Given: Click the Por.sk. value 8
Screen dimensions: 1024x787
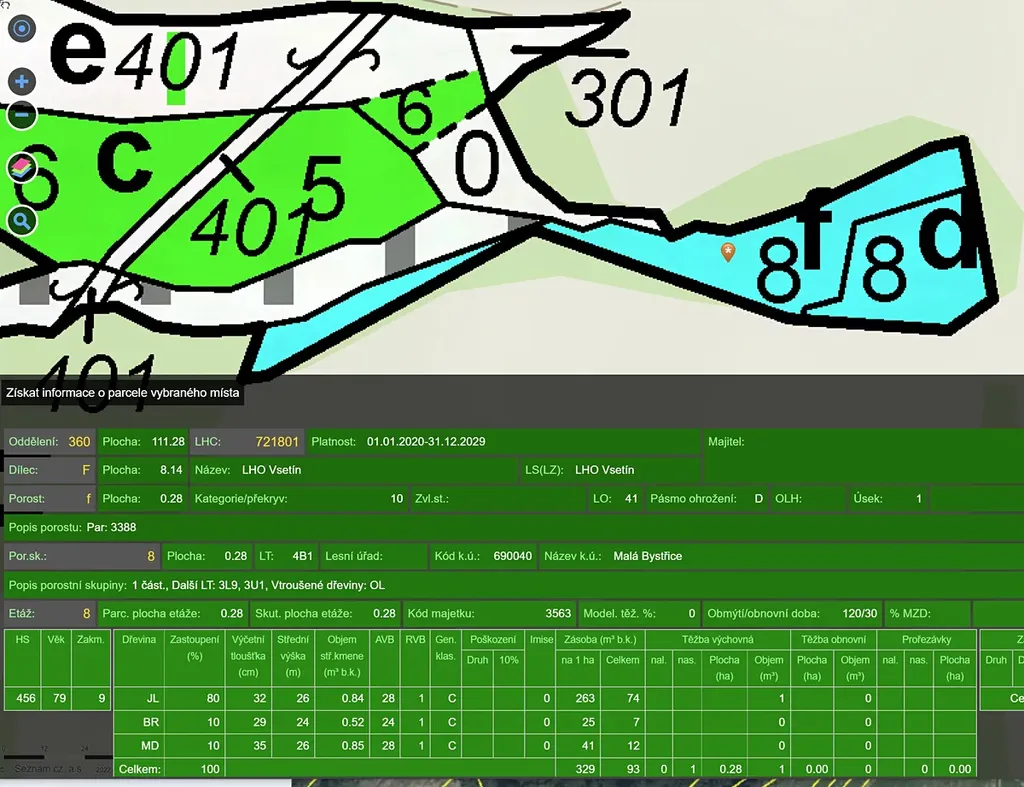Looking at the screenshot, I should click(x=150, y=555).
